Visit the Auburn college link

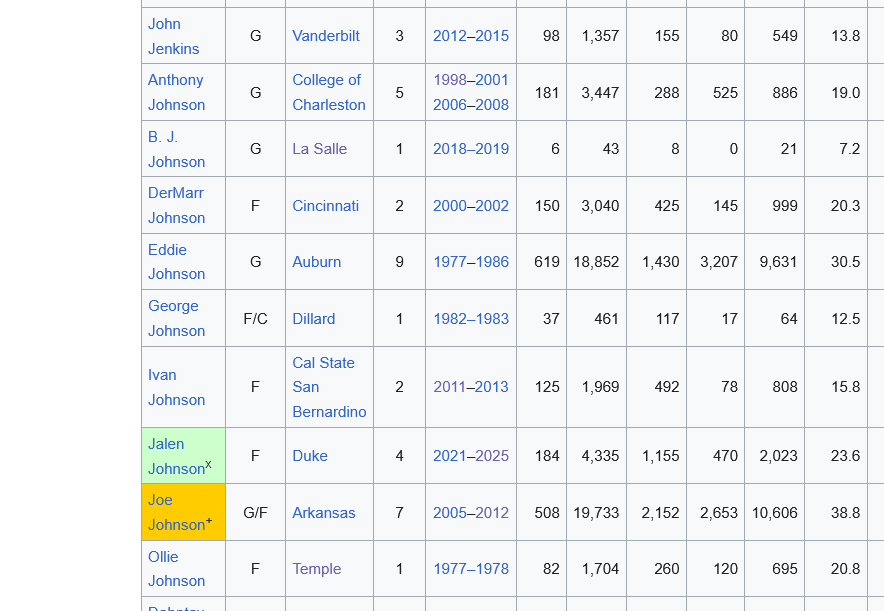coord(317,261)
